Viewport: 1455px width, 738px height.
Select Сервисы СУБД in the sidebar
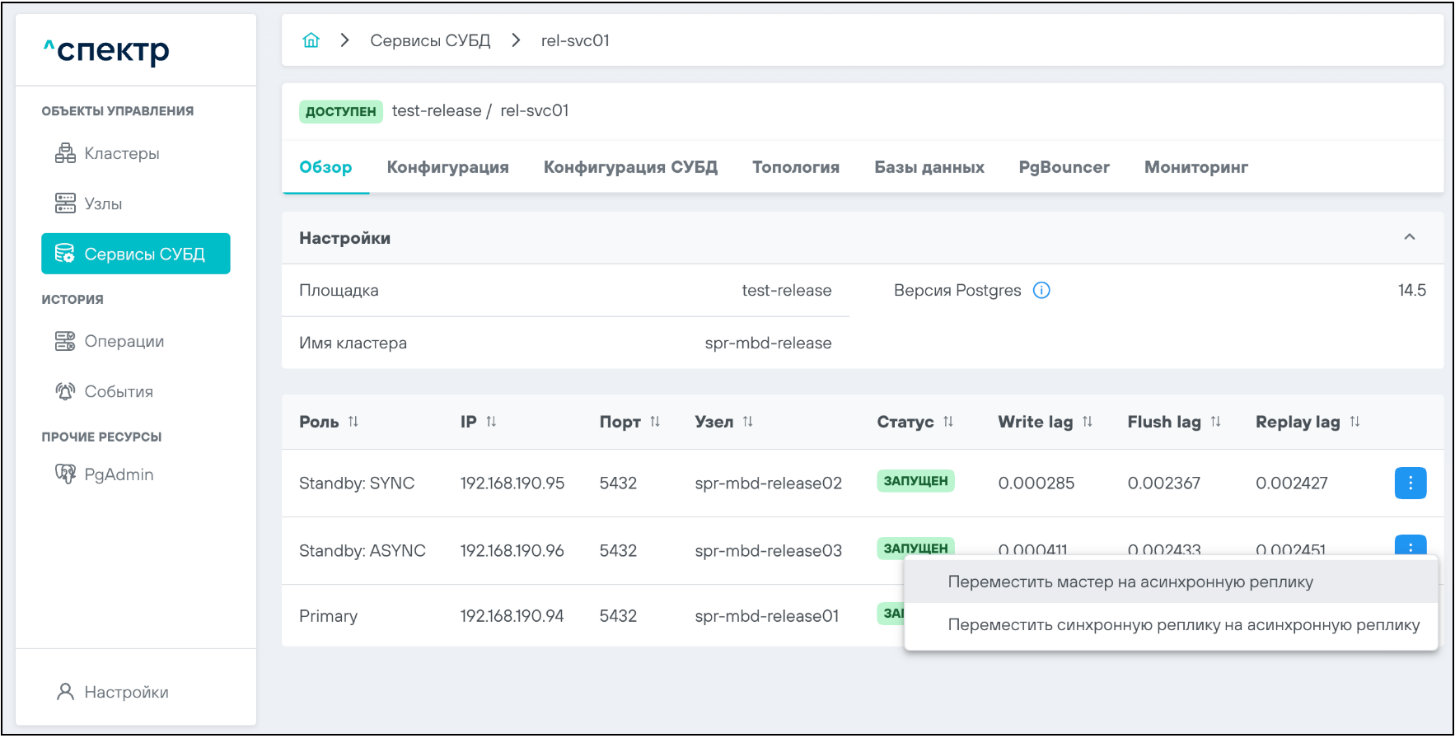click(136, 254)
